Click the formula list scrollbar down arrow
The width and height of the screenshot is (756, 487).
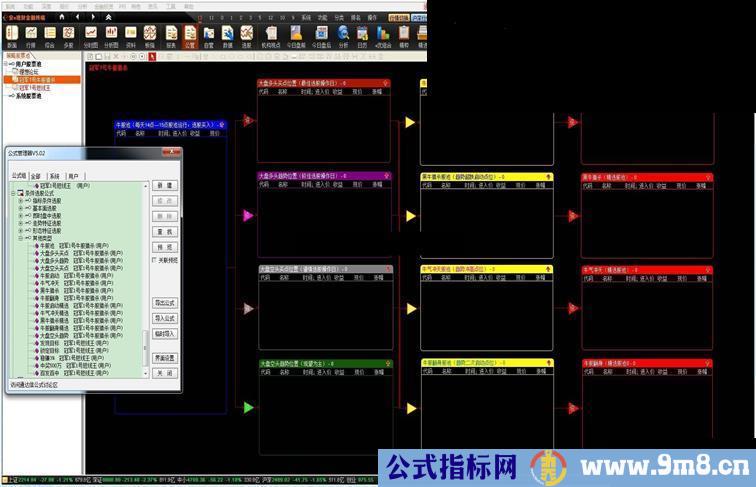click(x=146, y=374)
